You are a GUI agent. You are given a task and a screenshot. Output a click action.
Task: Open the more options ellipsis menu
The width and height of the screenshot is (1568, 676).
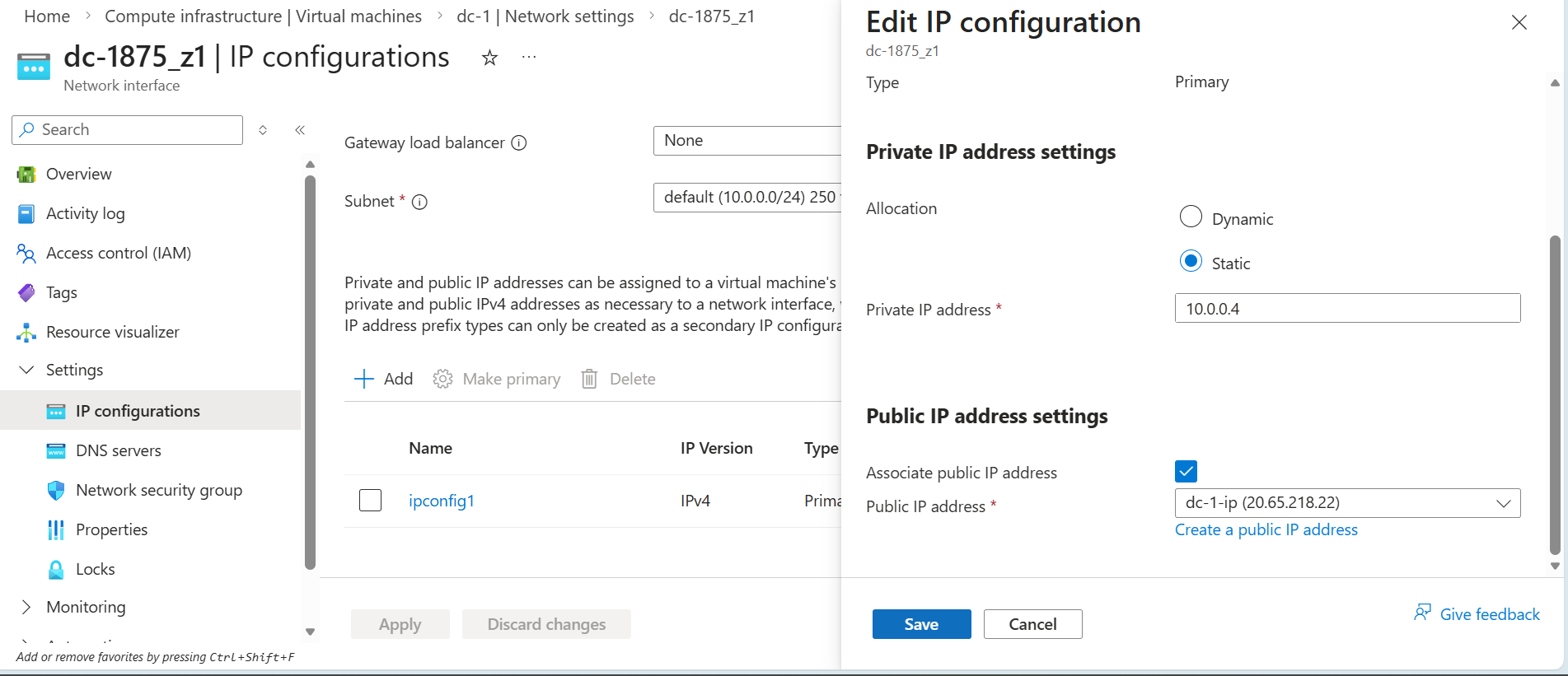click(529, 58)
